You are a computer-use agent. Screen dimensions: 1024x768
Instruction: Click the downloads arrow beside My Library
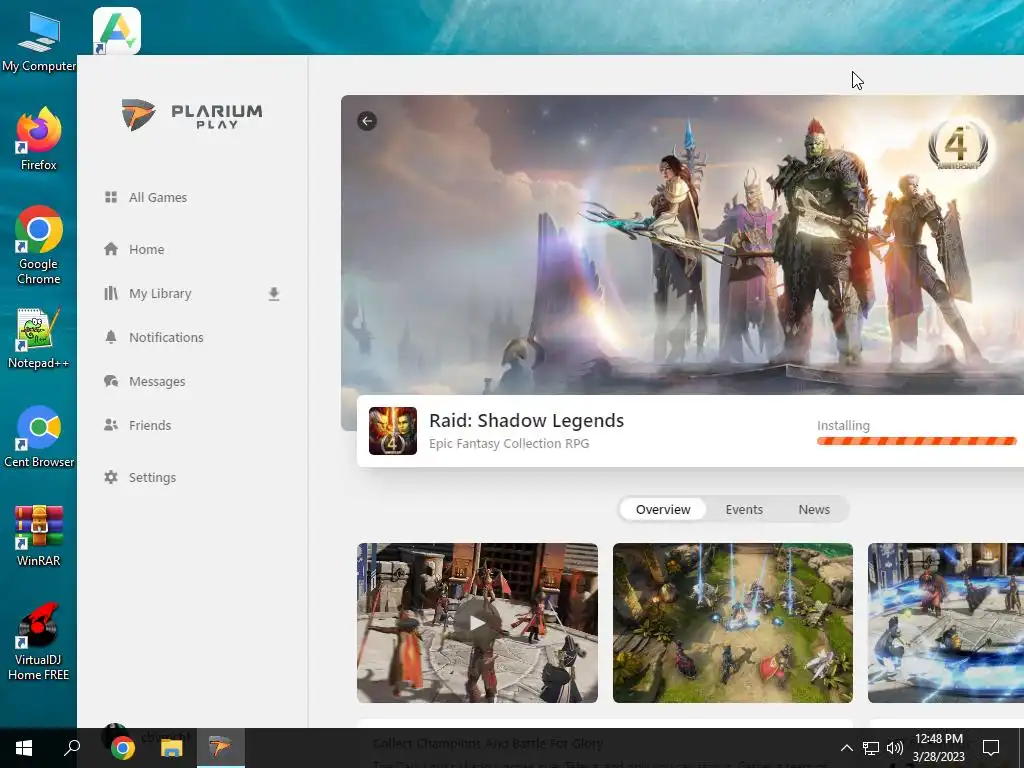(274, 295)
